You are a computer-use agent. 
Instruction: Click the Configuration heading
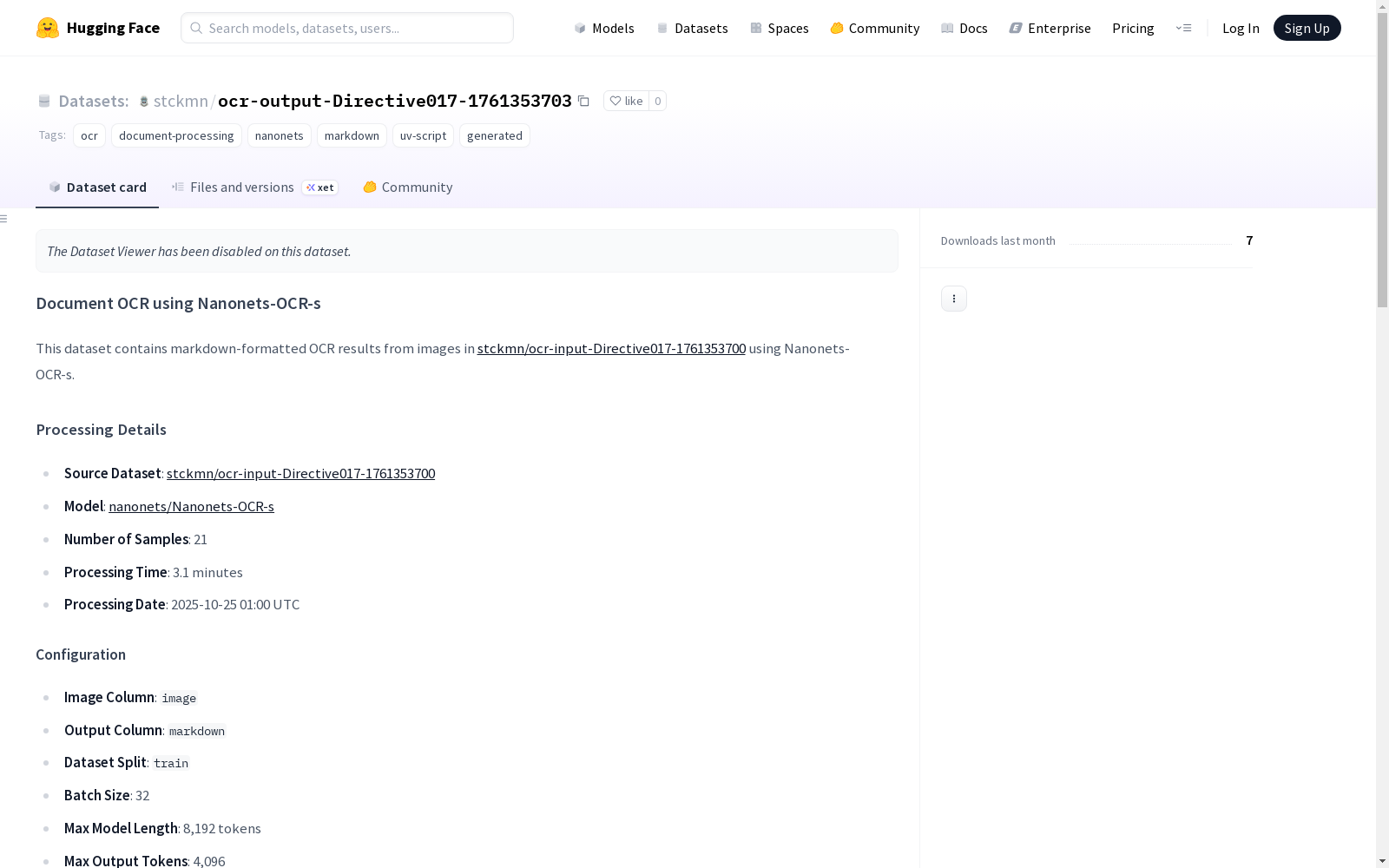point(81,654)
